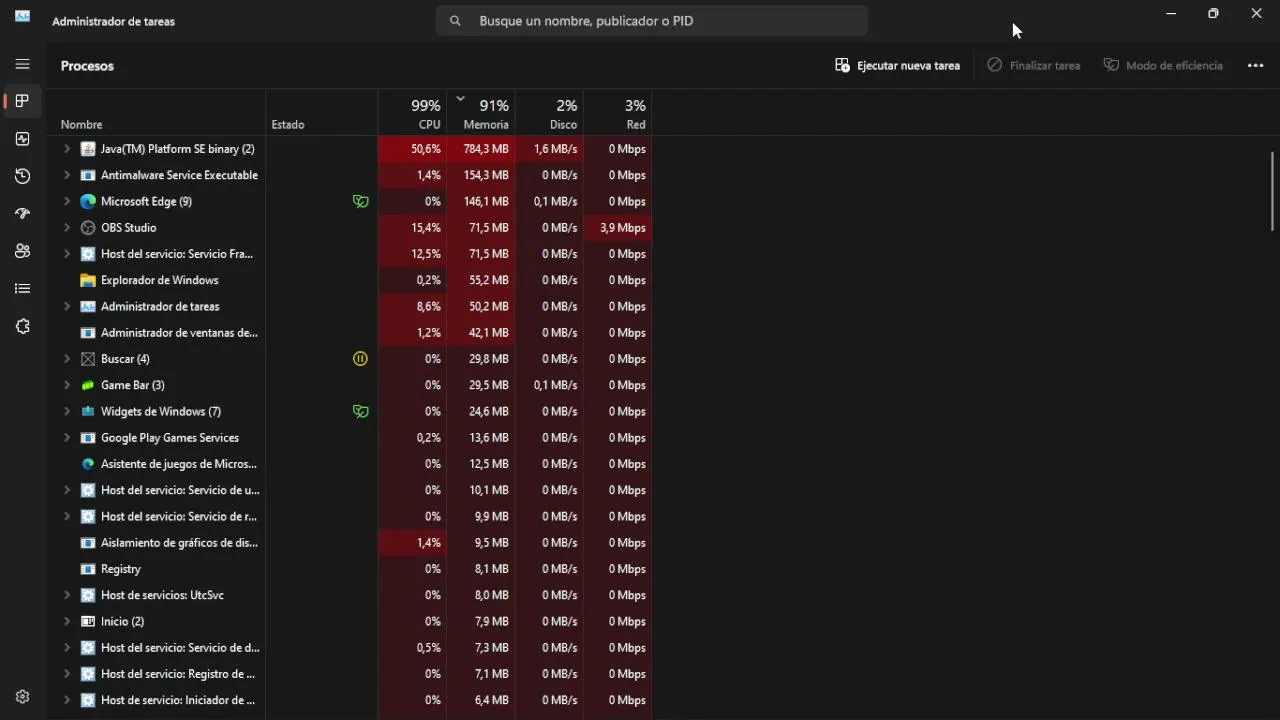The width and height of the screenshot is (1280, 720).
Task: Click the three-dot more options button
Action: [x=1255, y=65]
